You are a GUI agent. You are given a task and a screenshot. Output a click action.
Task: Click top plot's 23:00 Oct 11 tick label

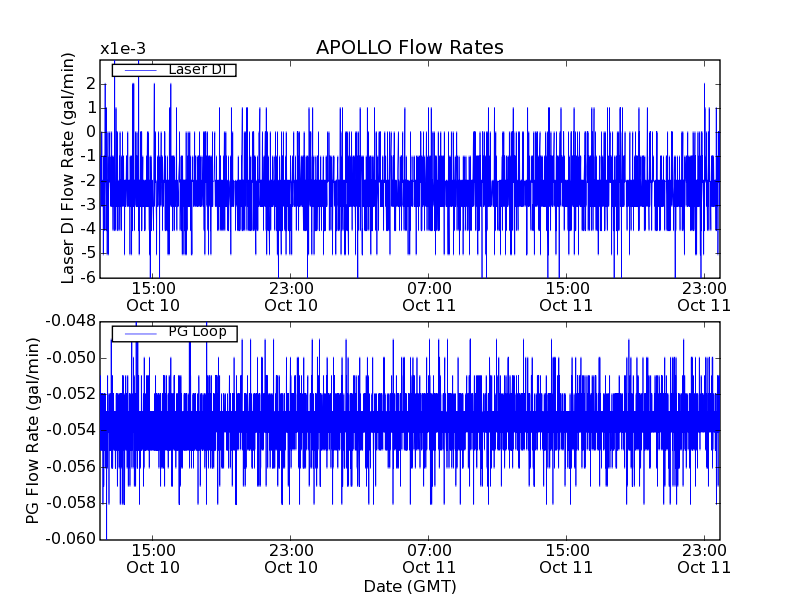[704, 296]
